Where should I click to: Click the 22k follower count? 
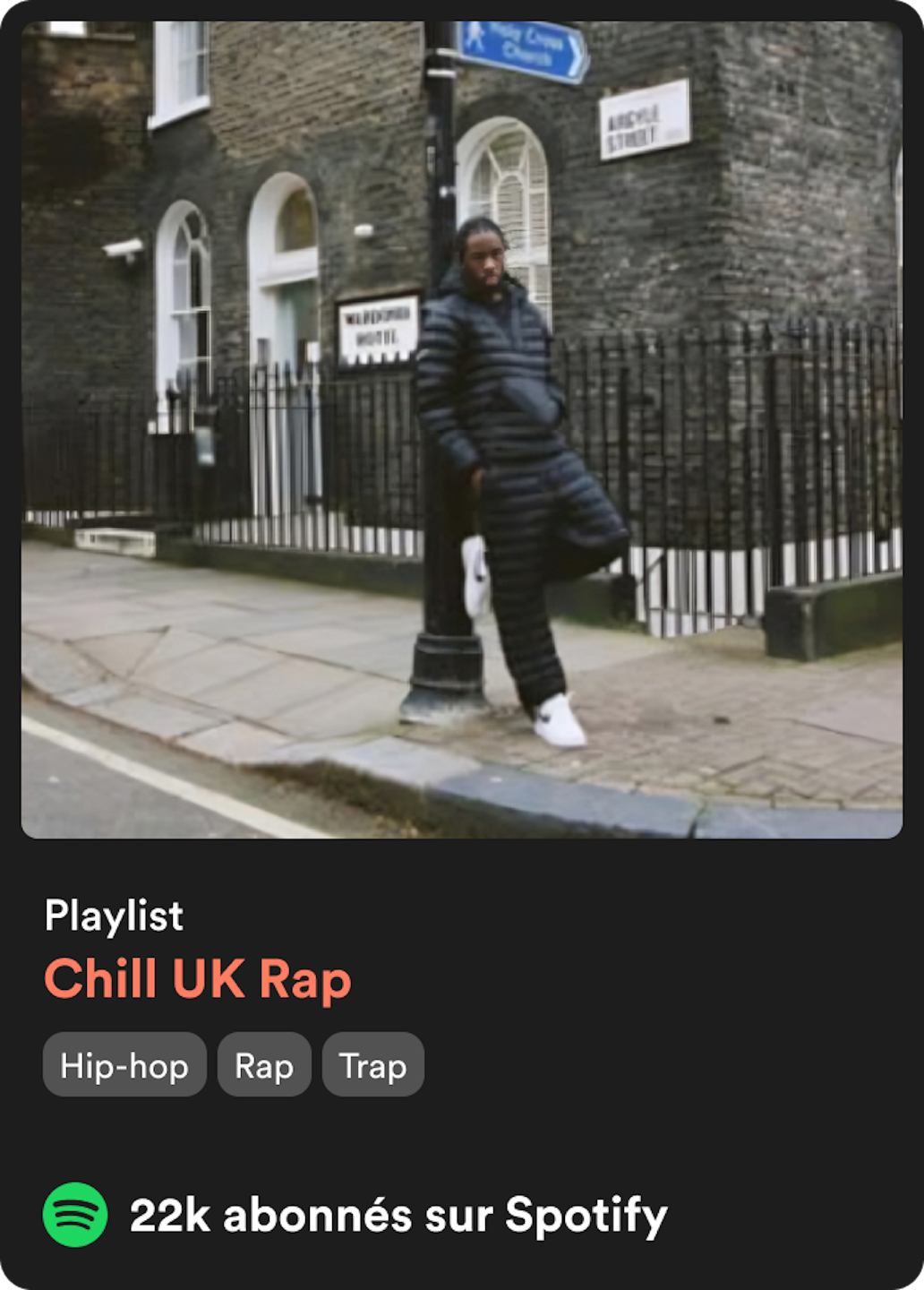pos(170,1216)
